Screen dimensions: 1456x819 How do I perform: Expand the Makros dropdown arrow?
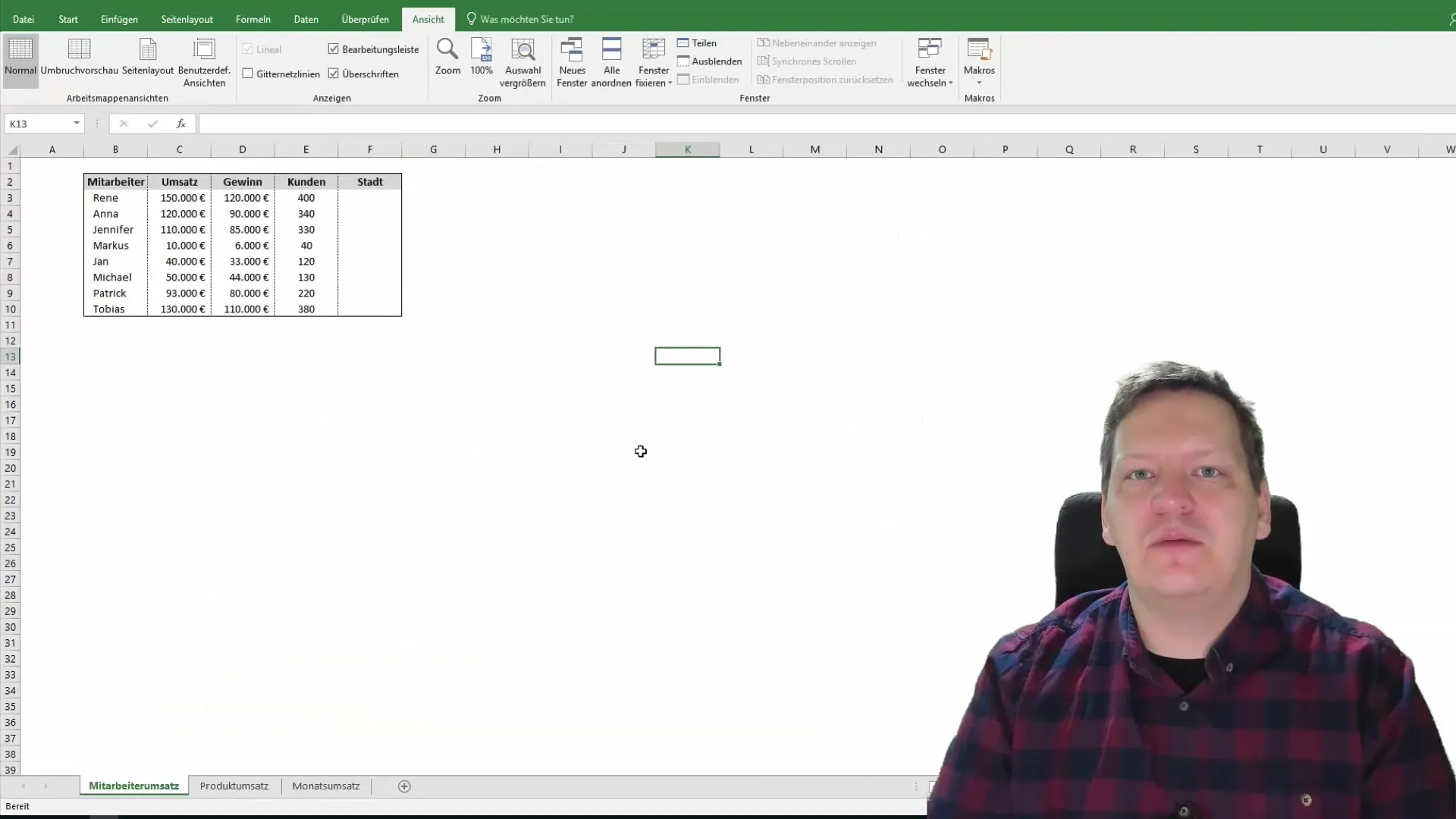tap(979, 83)
